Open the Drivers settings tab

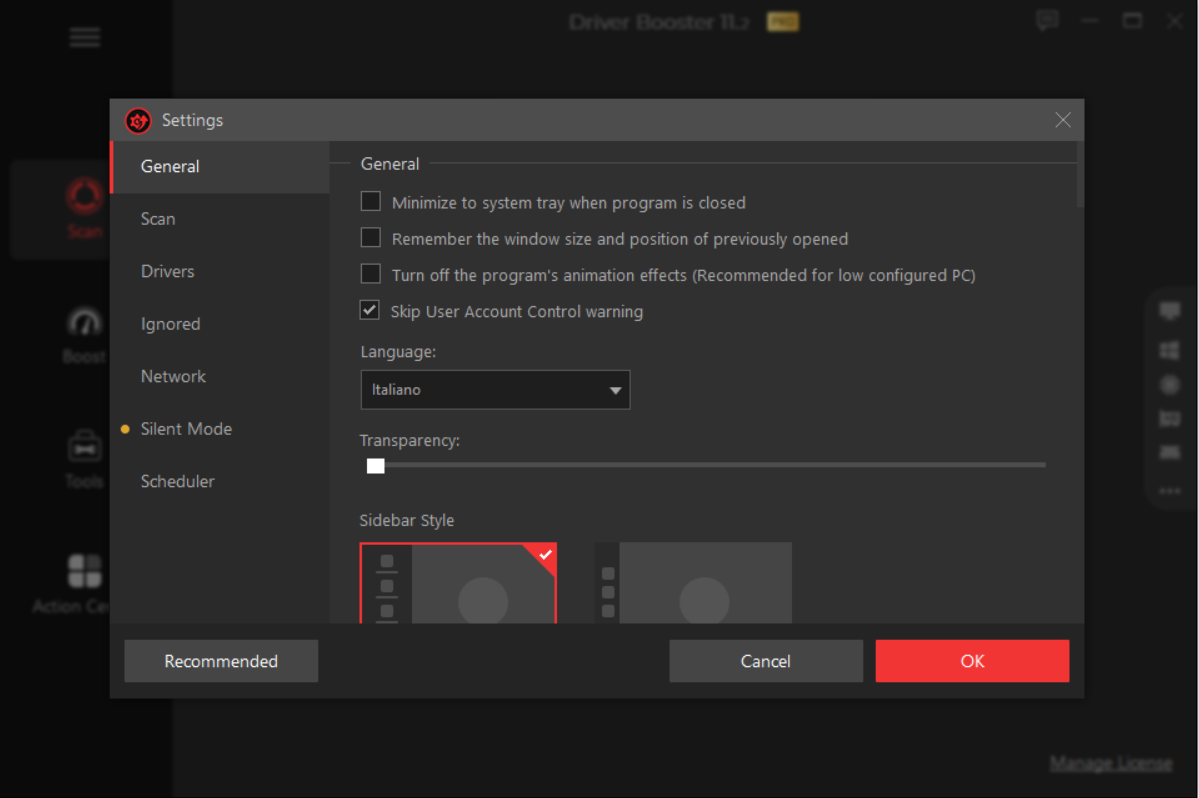click(x=220, y=271)
